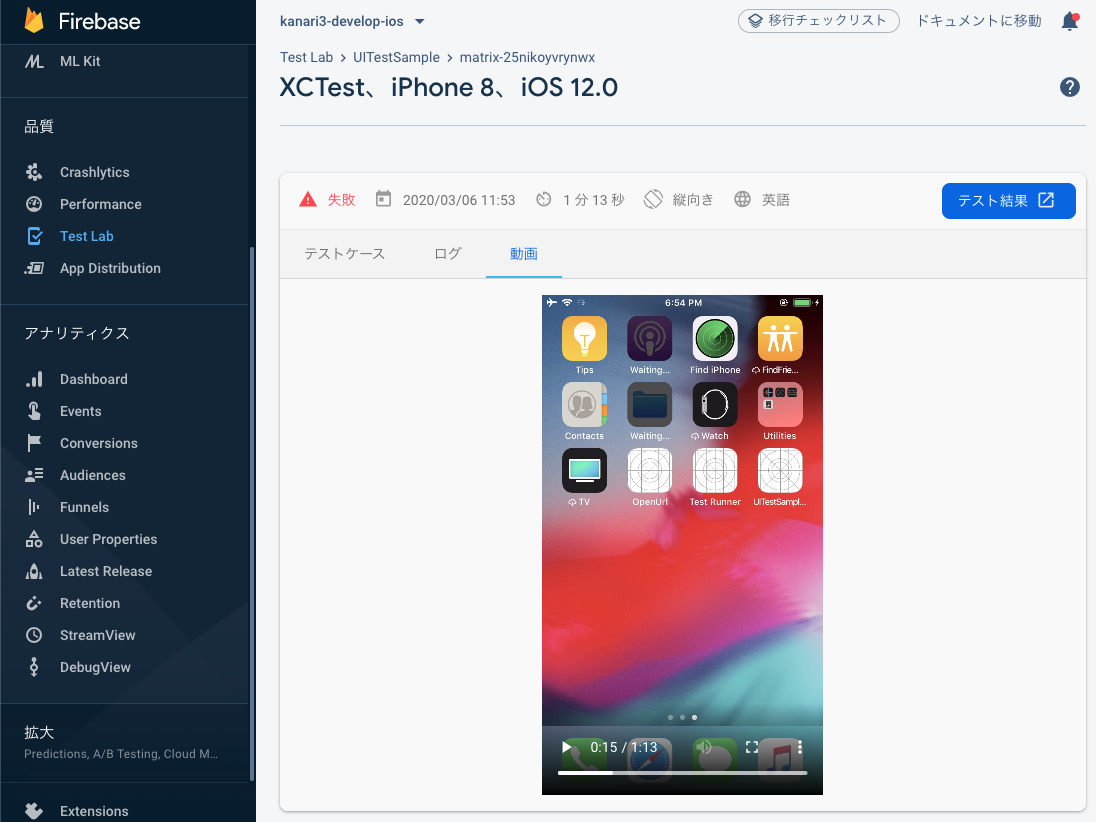This screenshot has width=1096, height=822.
Task: Click the date 2020/03/06 11:53
Action: coord(459,200)
